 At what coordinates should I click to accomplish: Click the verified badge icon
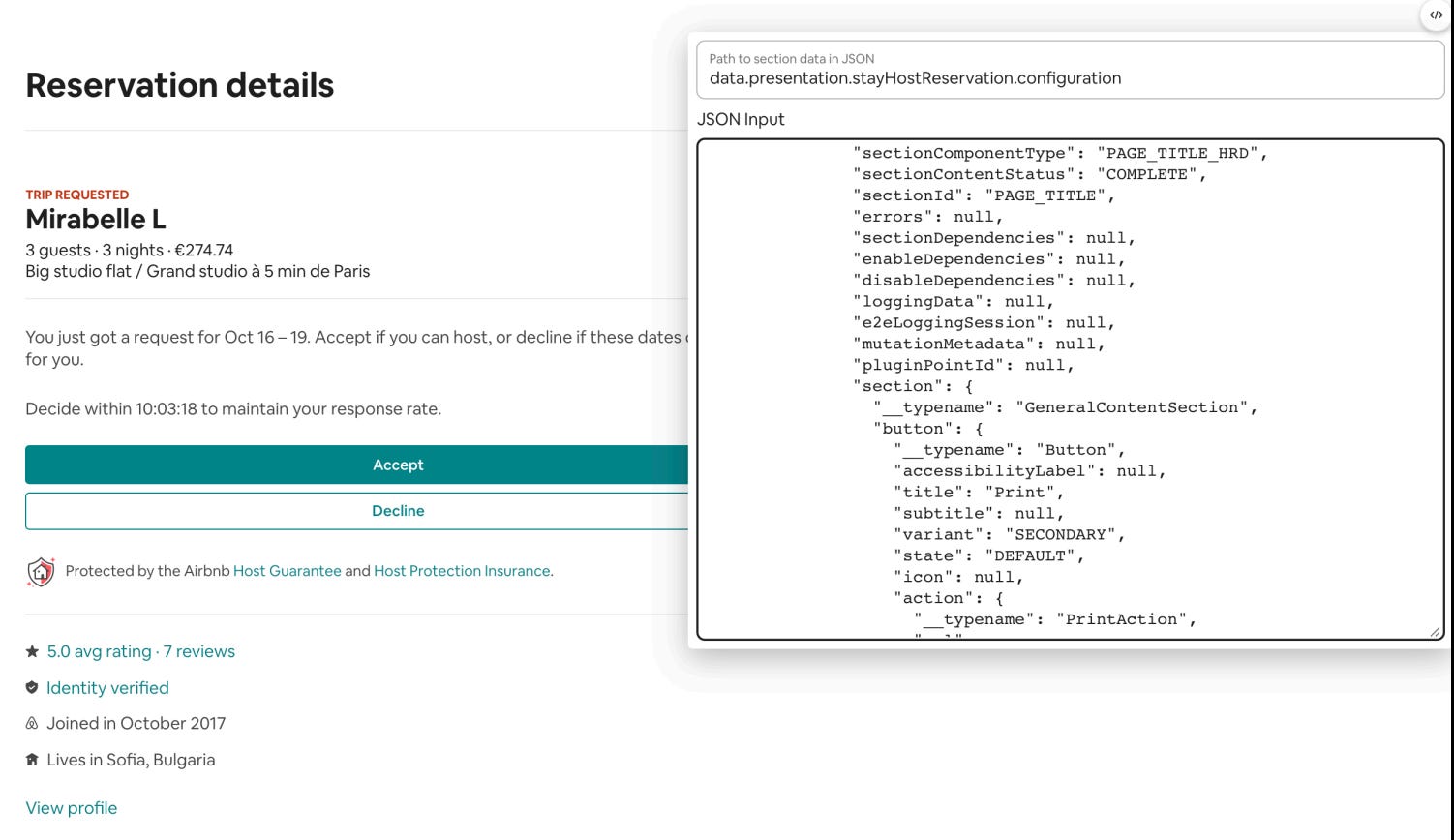pos(32,687)
